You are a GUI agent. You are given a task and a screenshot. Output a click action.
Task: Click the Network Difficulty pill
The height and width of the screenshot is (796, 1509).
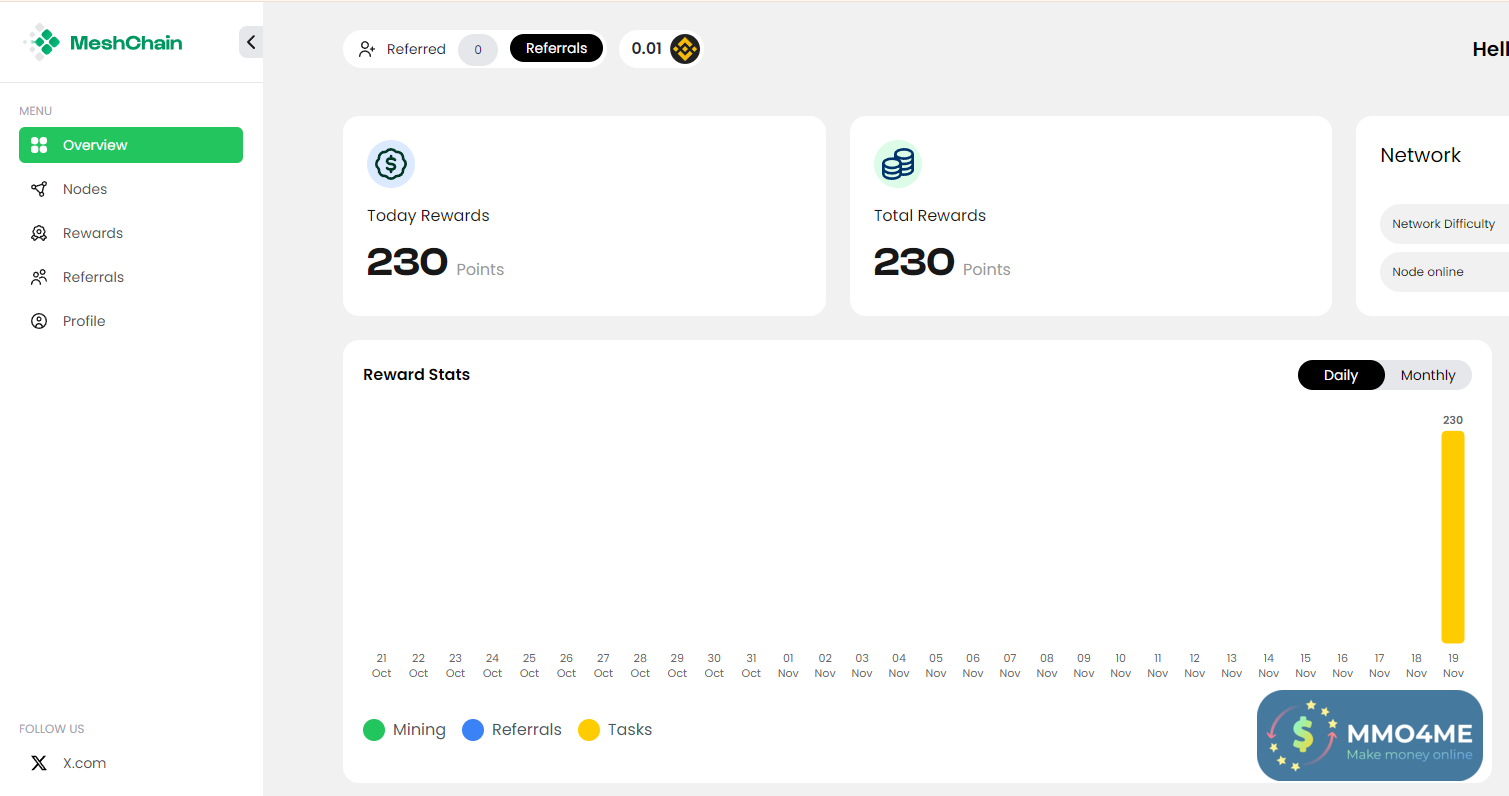point(1443,224)
